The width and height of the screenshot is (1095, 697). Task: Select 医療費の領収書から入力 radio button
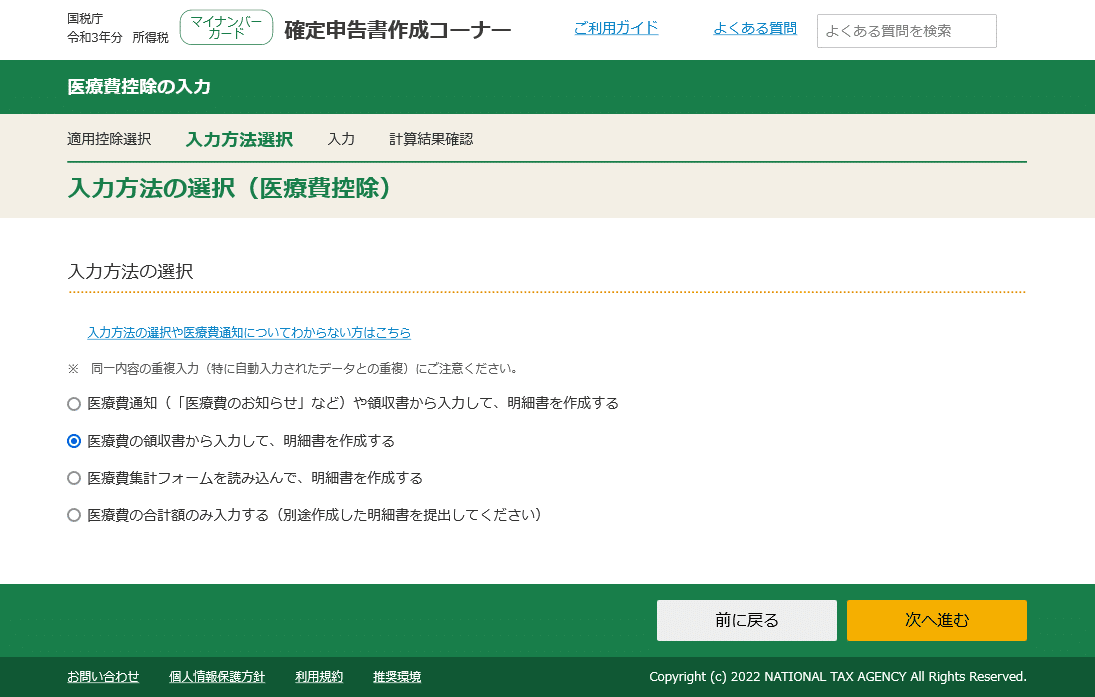tap(74, 441)
